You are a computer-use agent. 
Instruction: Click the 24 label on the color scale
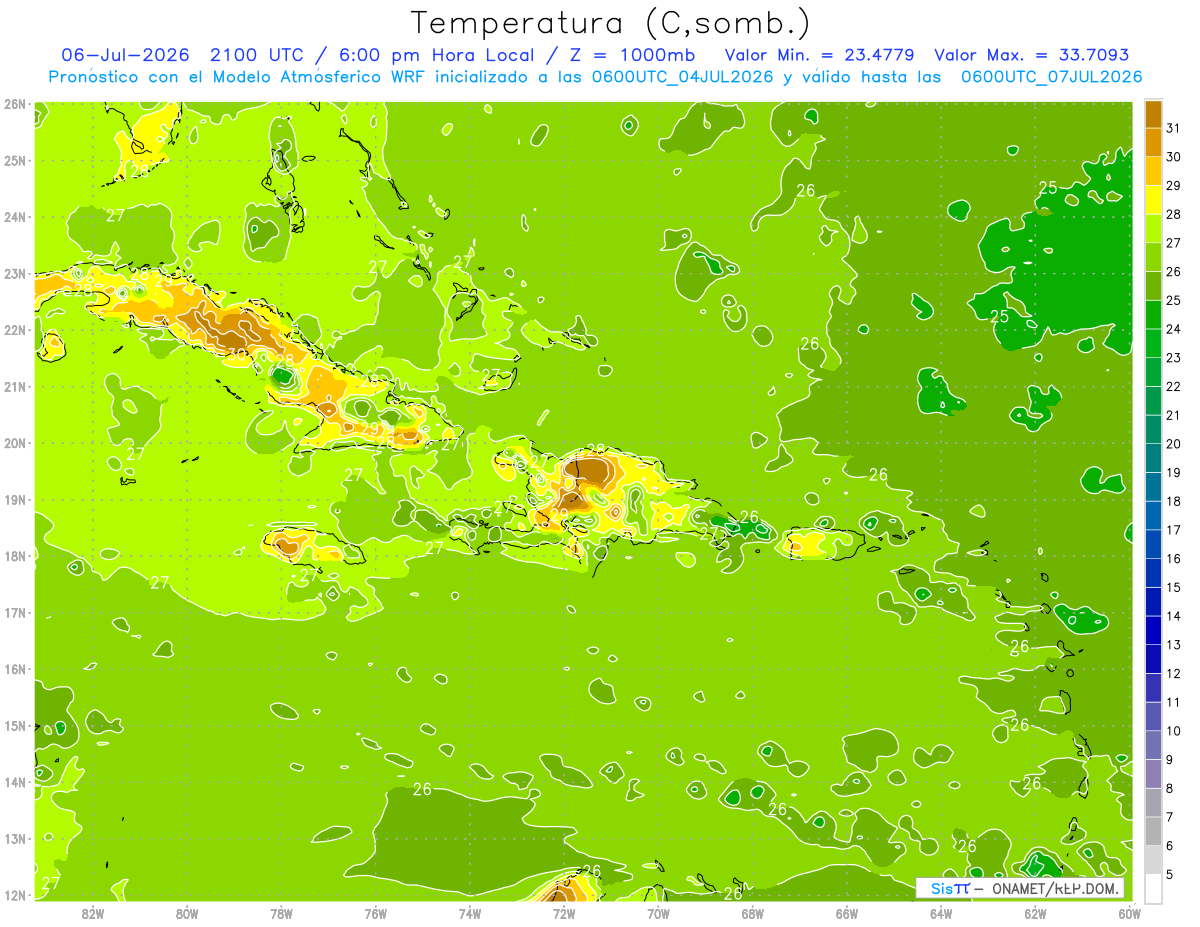pos(1173,329)
